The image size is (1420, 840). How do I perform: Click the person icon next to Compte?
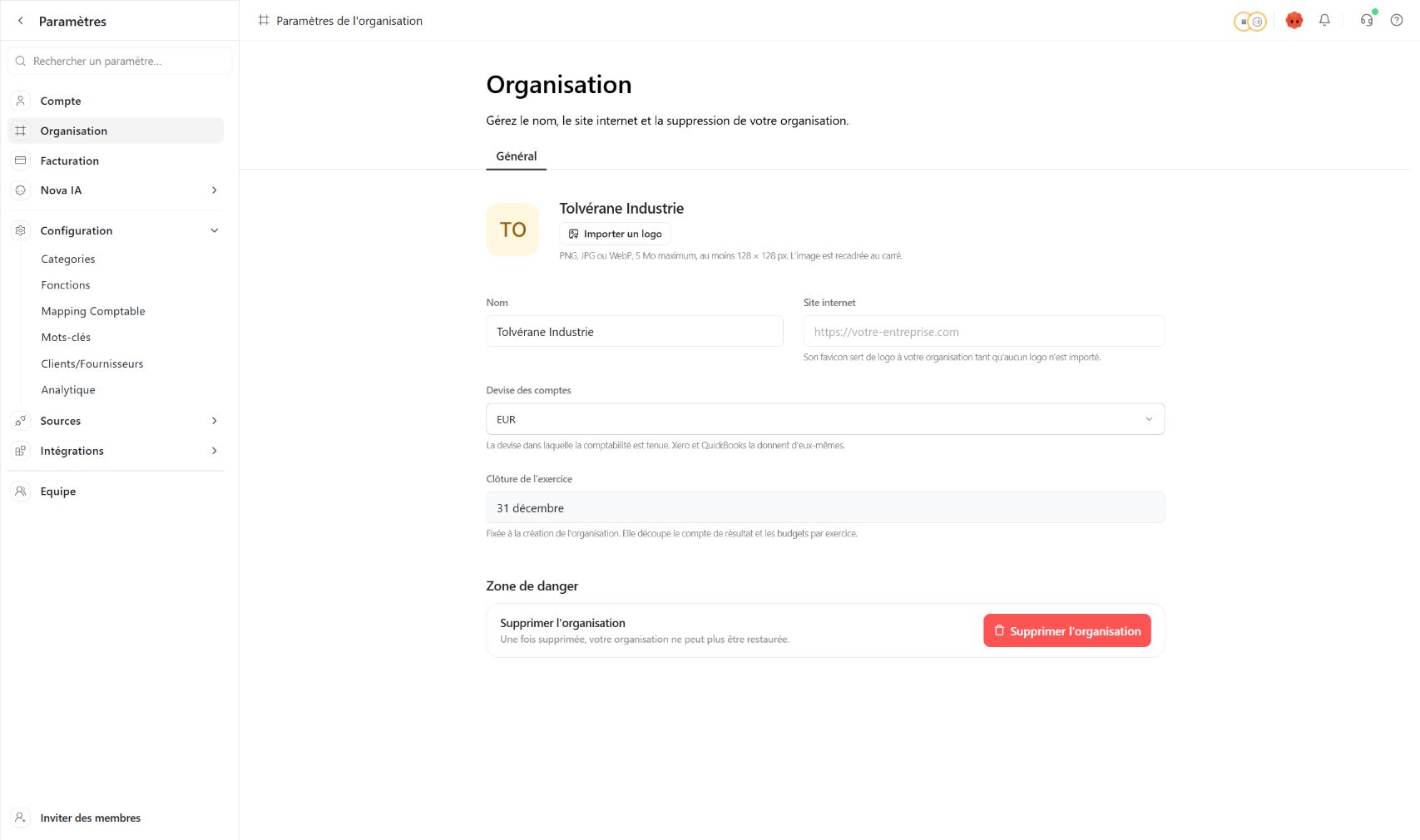[21, 101]
